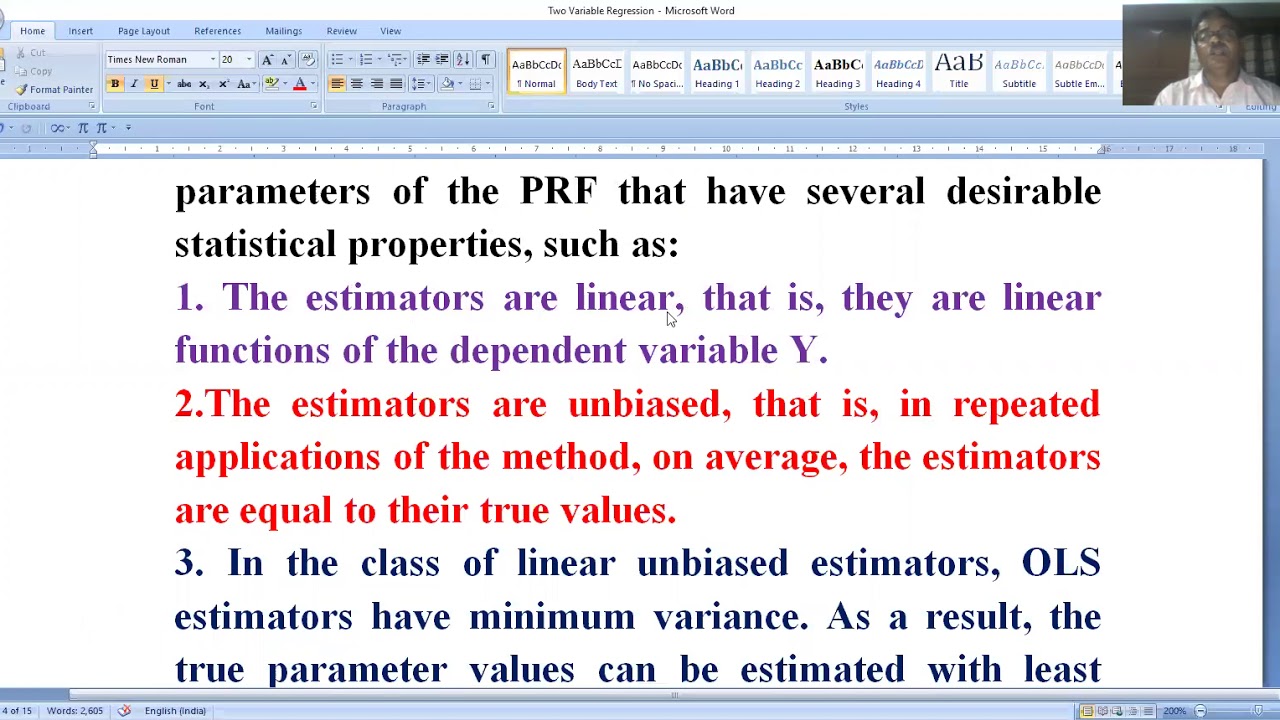Screen dimensions: 1280x720
Task: Open the References ribbon tab
Action: 217,31
